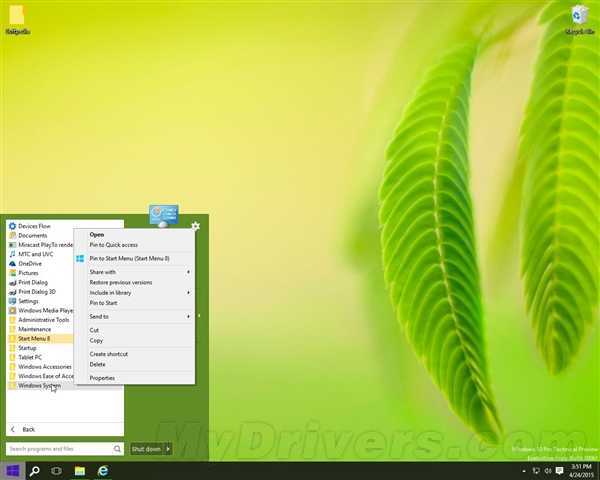
Task: Click the Windows logo icon beside Pin to Start Menu
Action: 80,259
